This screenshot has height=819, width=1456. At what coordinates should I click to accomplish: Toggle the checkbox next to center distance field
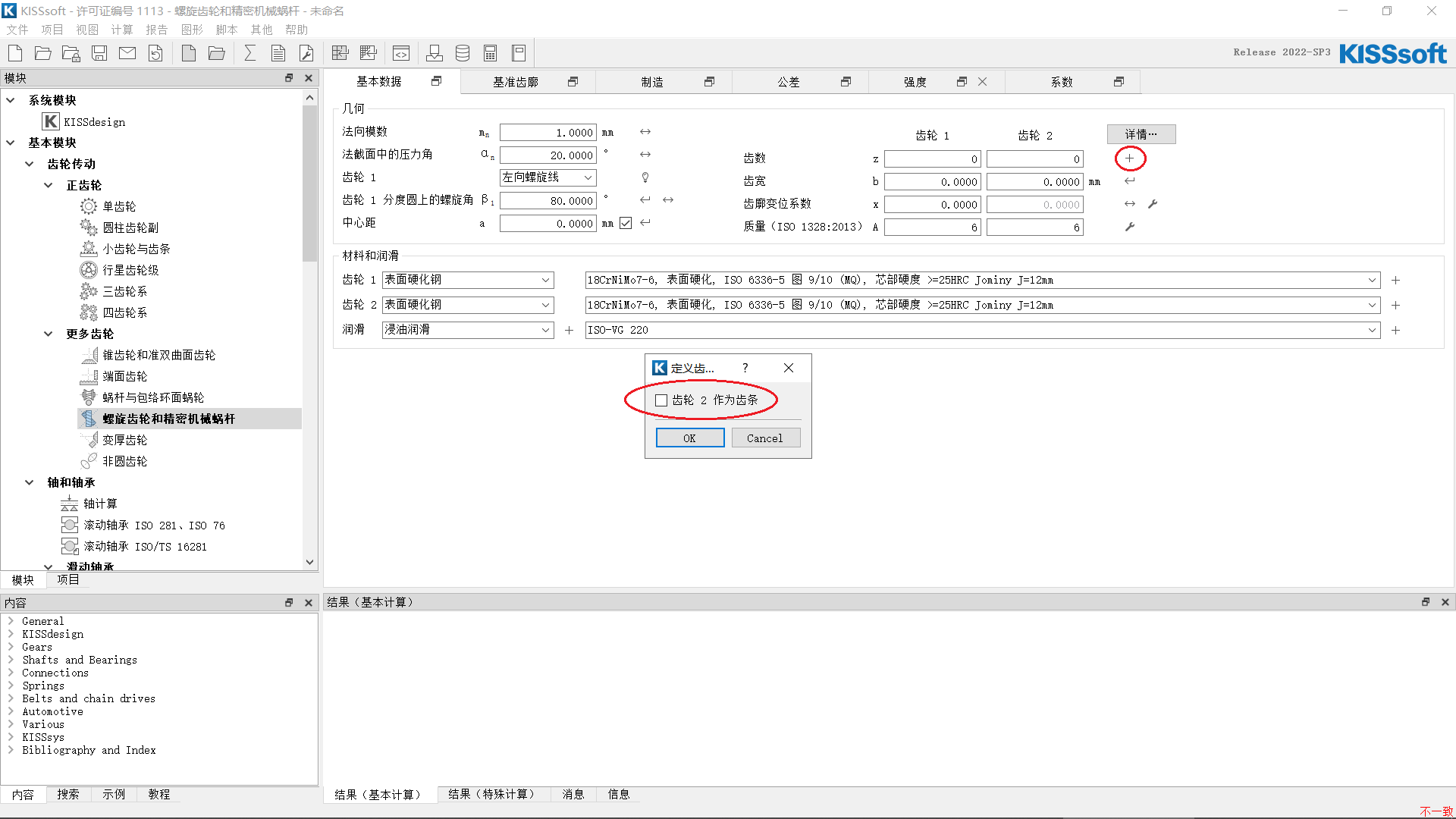pos(626,223)
